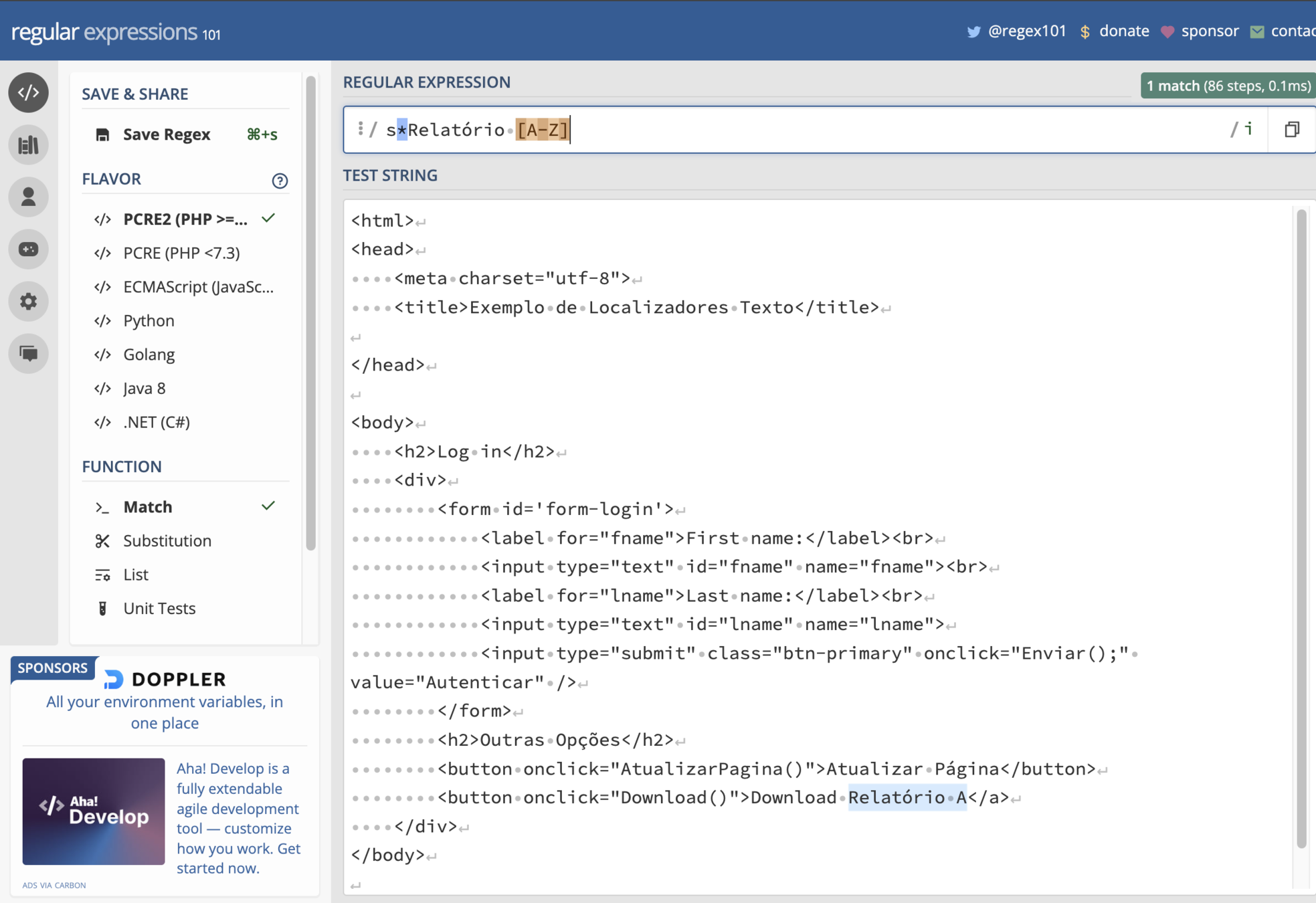This screenshot has height=903, width=1316.
Task: Click Save Regex button
Action: point(166,134)
